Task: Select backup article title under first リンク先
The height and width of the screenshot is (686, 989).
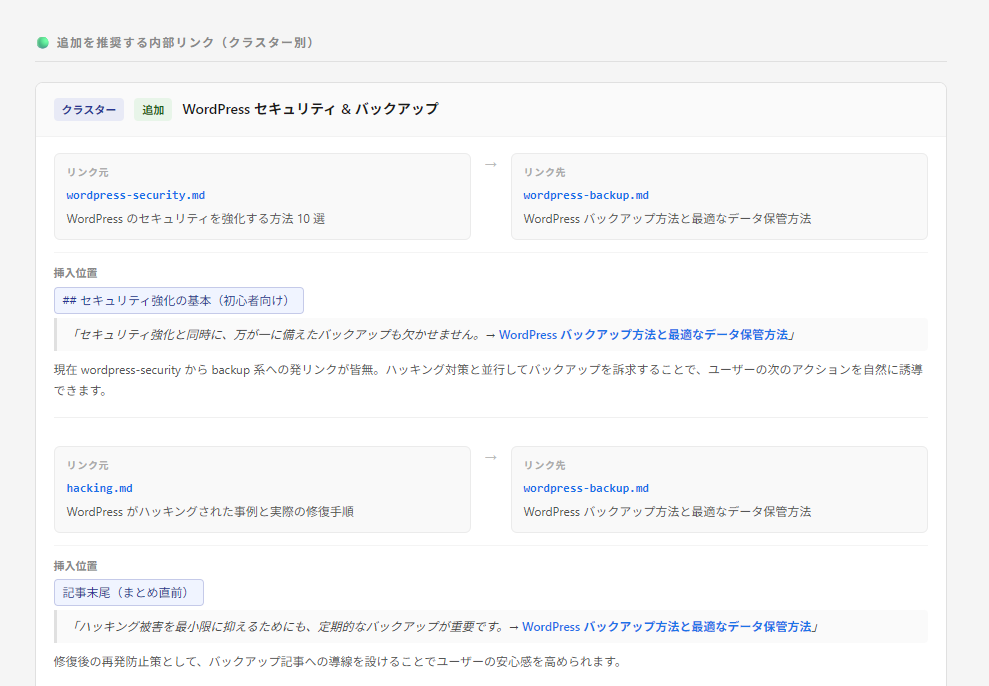Action: click(667, 219)
